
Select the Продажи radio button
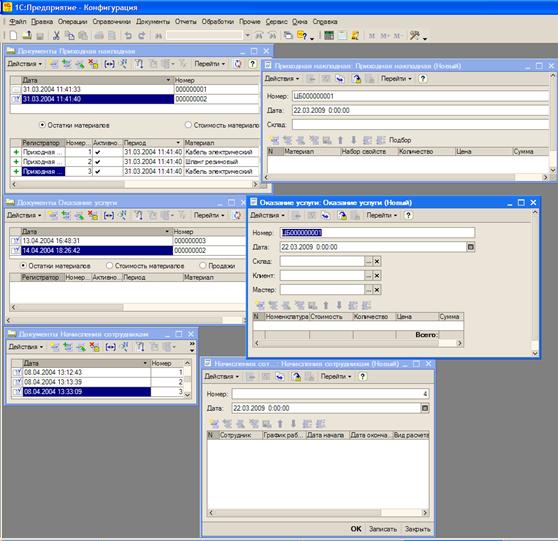(x=203, y=266)
